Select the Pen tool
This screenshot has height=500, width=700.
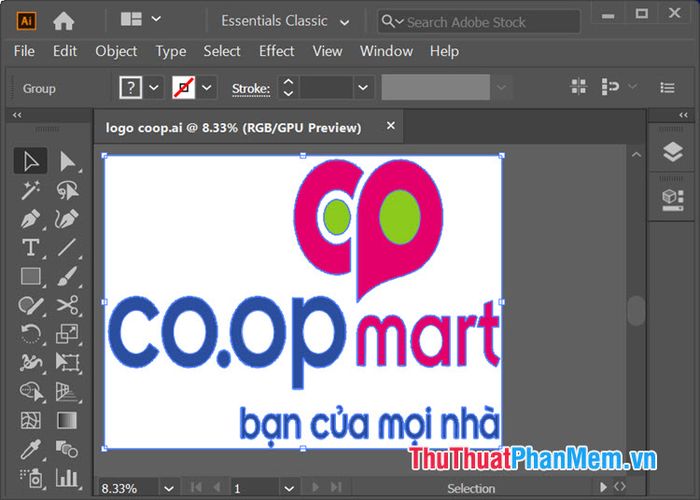point(30,219)
